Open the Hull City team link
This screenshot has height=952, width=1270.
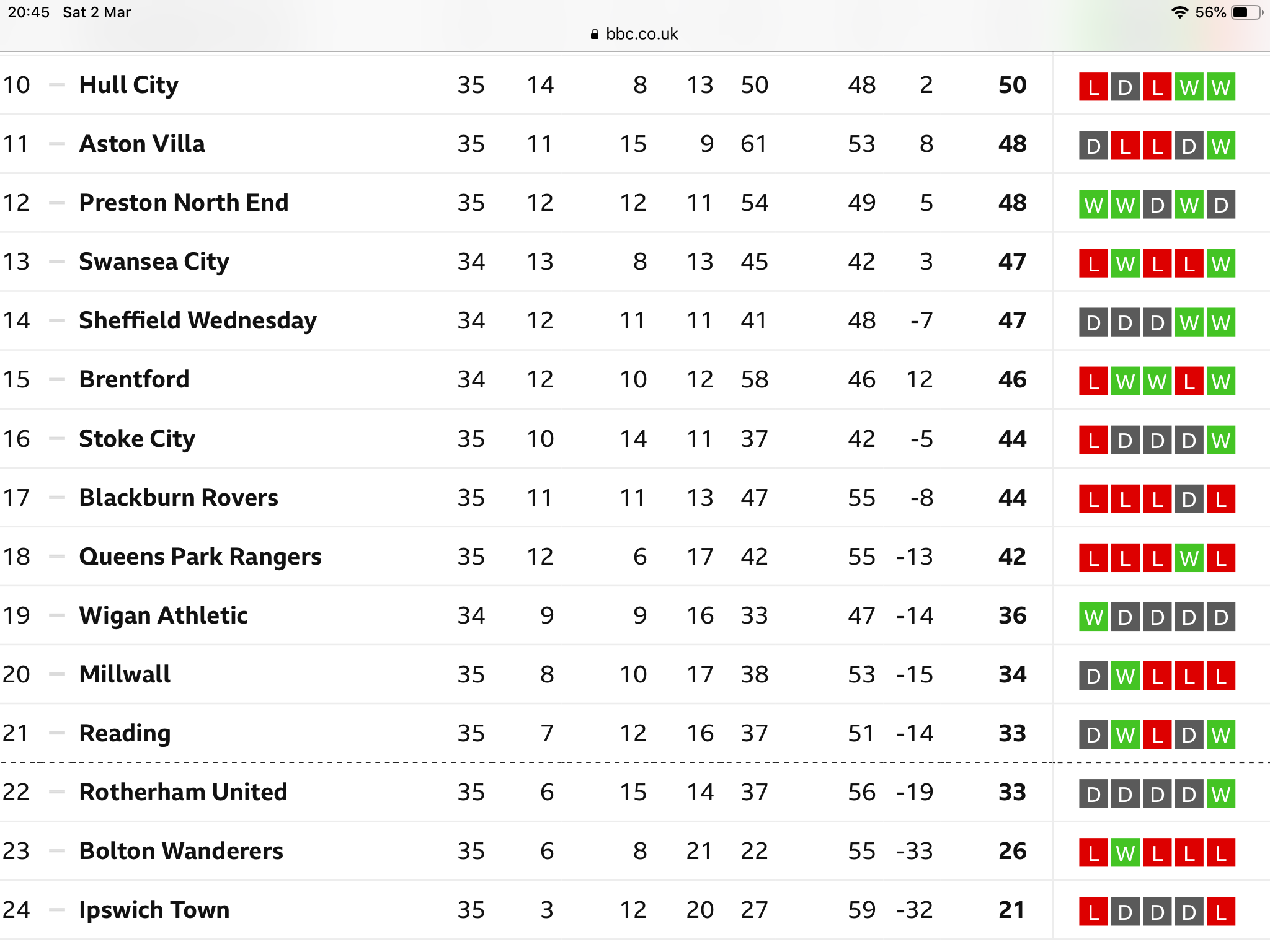(x=129, y=85)
